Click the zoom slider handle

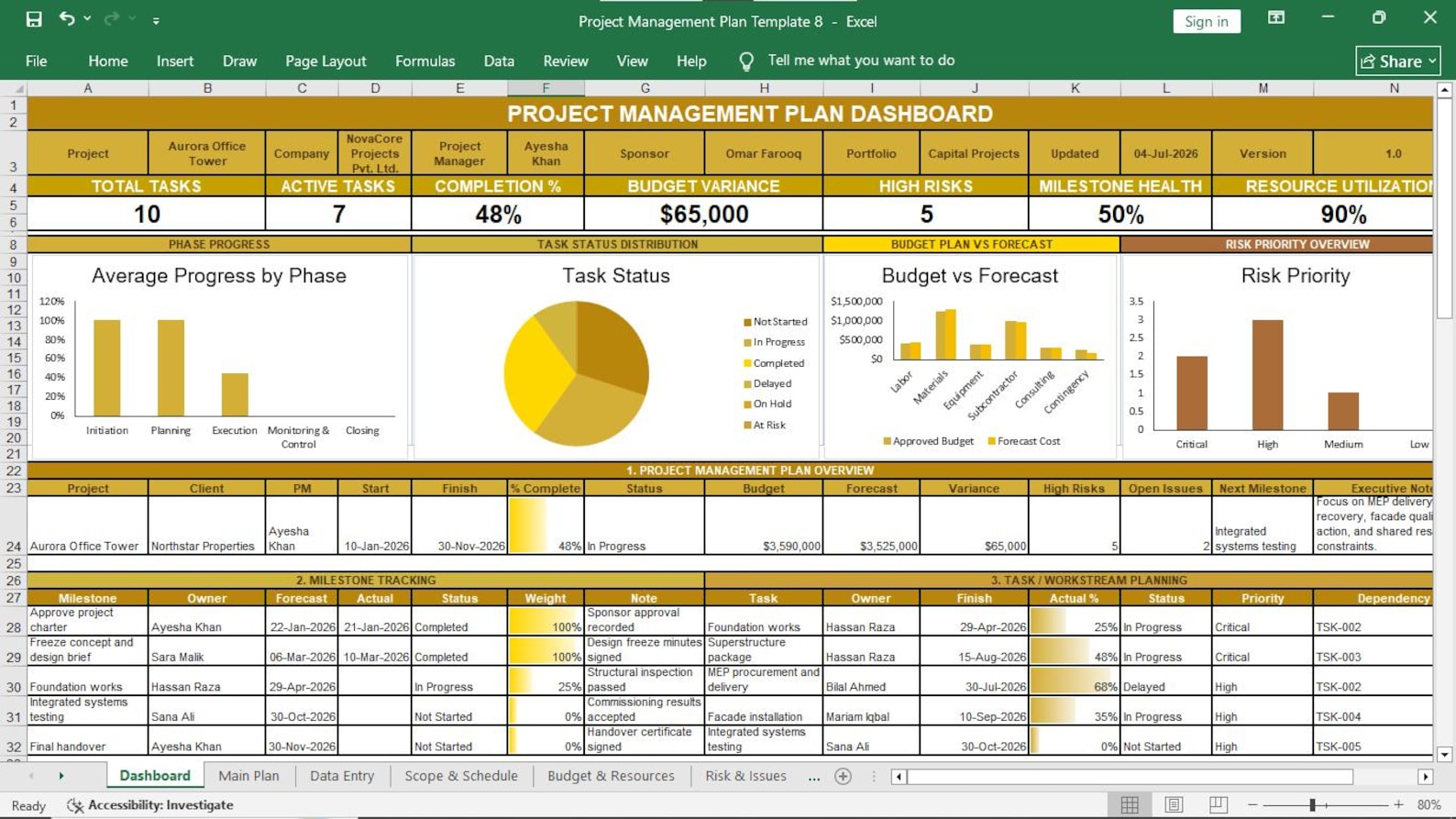point(1312,804)
